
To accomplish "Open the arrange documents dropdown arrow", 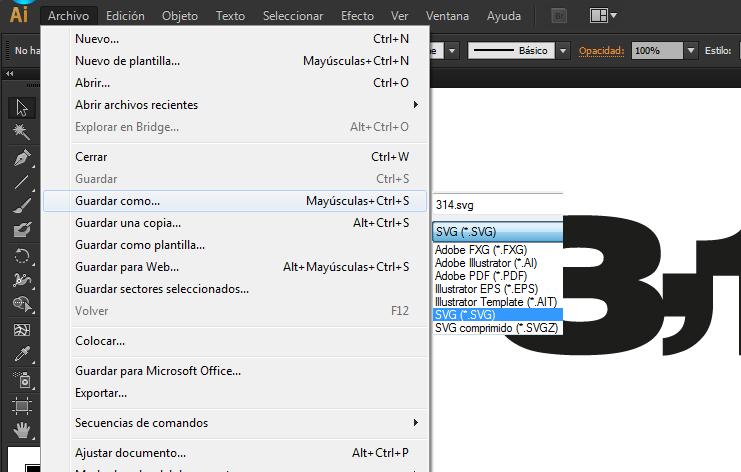I will (x=613, y=16).
